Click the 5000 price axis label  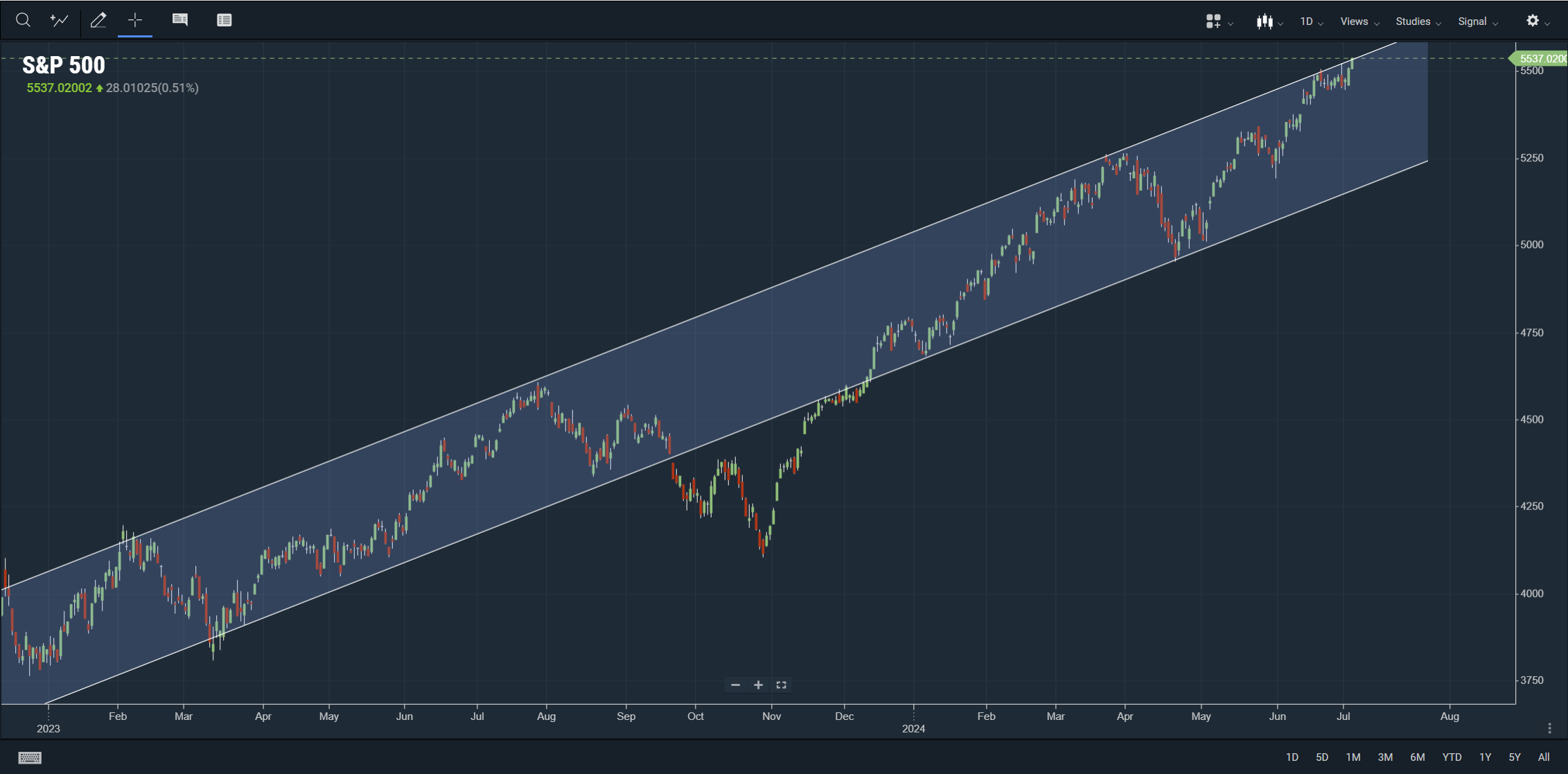coord(1532,245)
